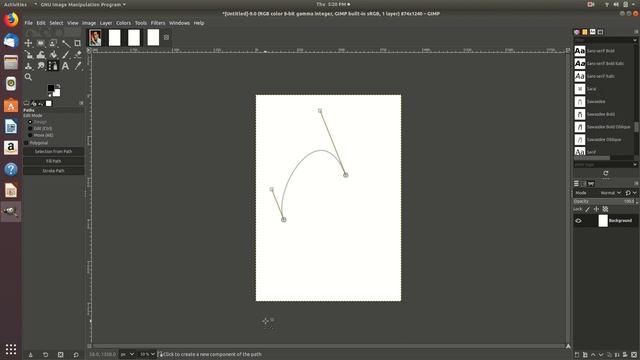Image resolution: width=640 pixels, height=360 pixels.
Task: Click refresh fonts button in Fonts panel
Action: click(606, 173)
